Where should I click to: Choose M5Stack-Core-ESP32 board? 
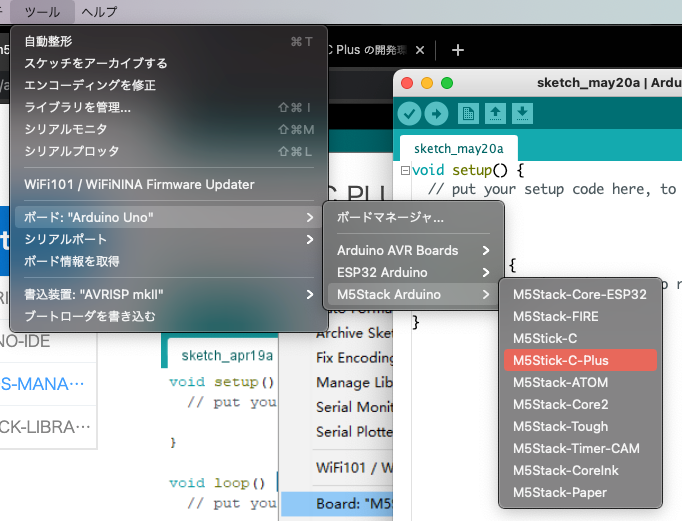tap(580, 294)
